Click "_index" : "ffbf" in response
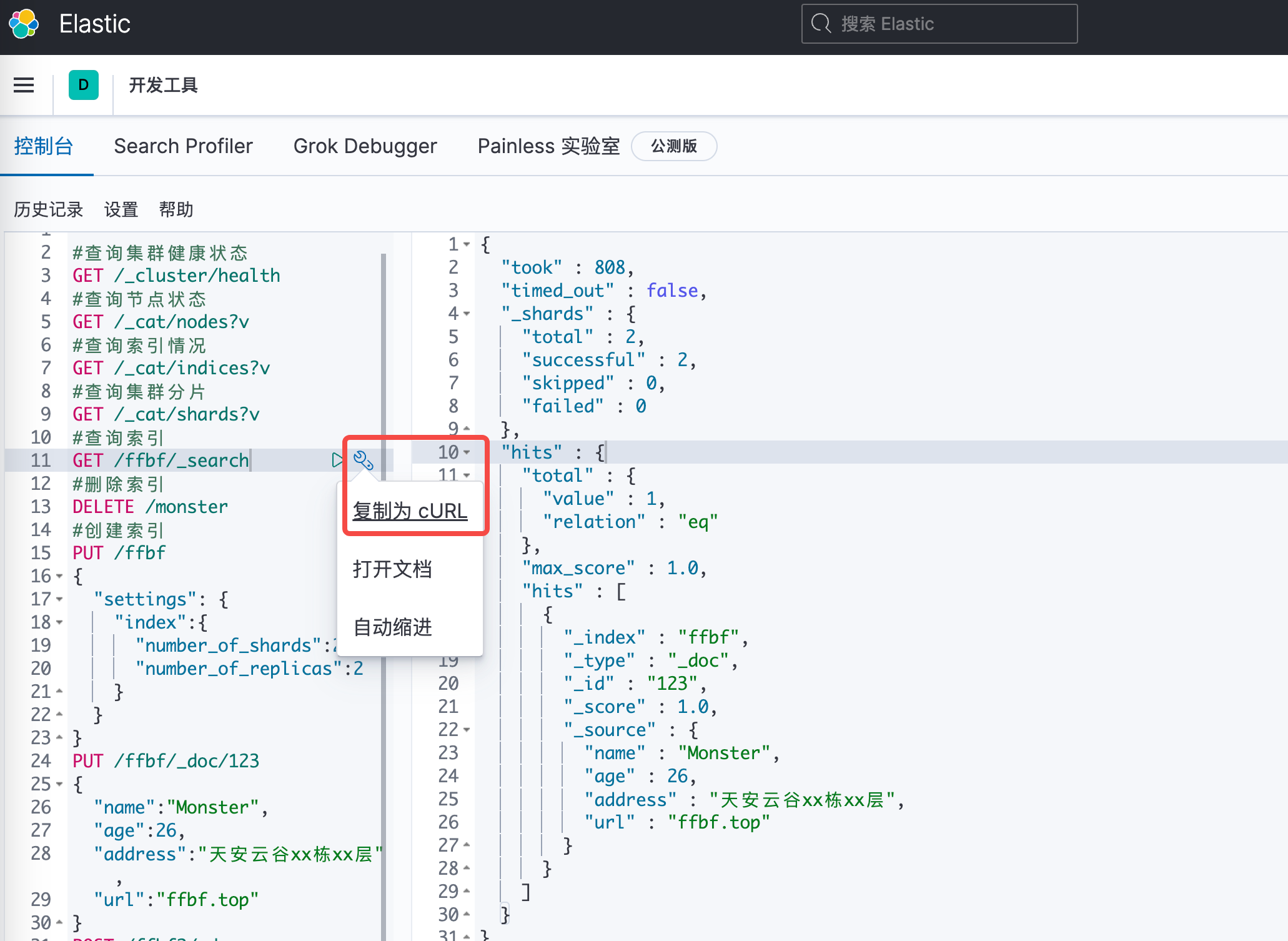This screenshot has height=941, width=1288. 655,637
